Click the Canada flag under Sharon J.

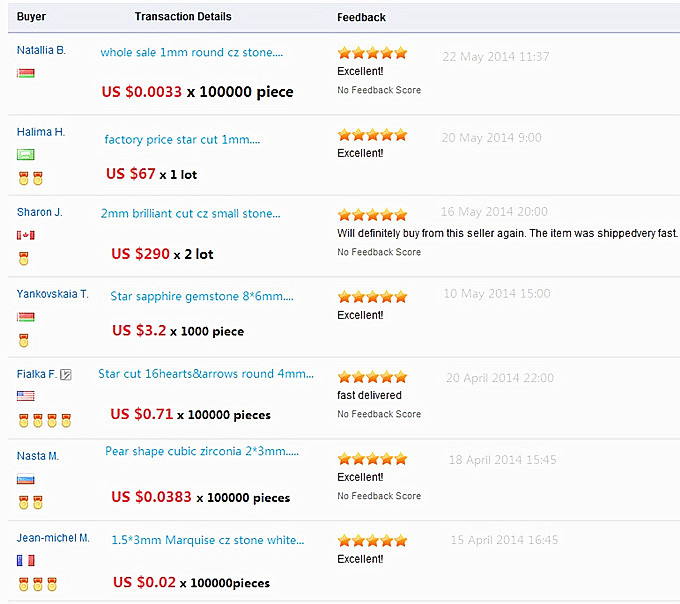[x=26, y=235]
